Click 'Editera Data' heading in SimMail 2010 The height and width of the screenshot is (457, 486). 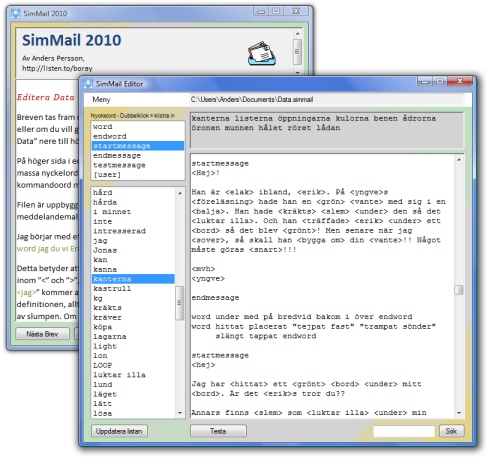point(46,97)
